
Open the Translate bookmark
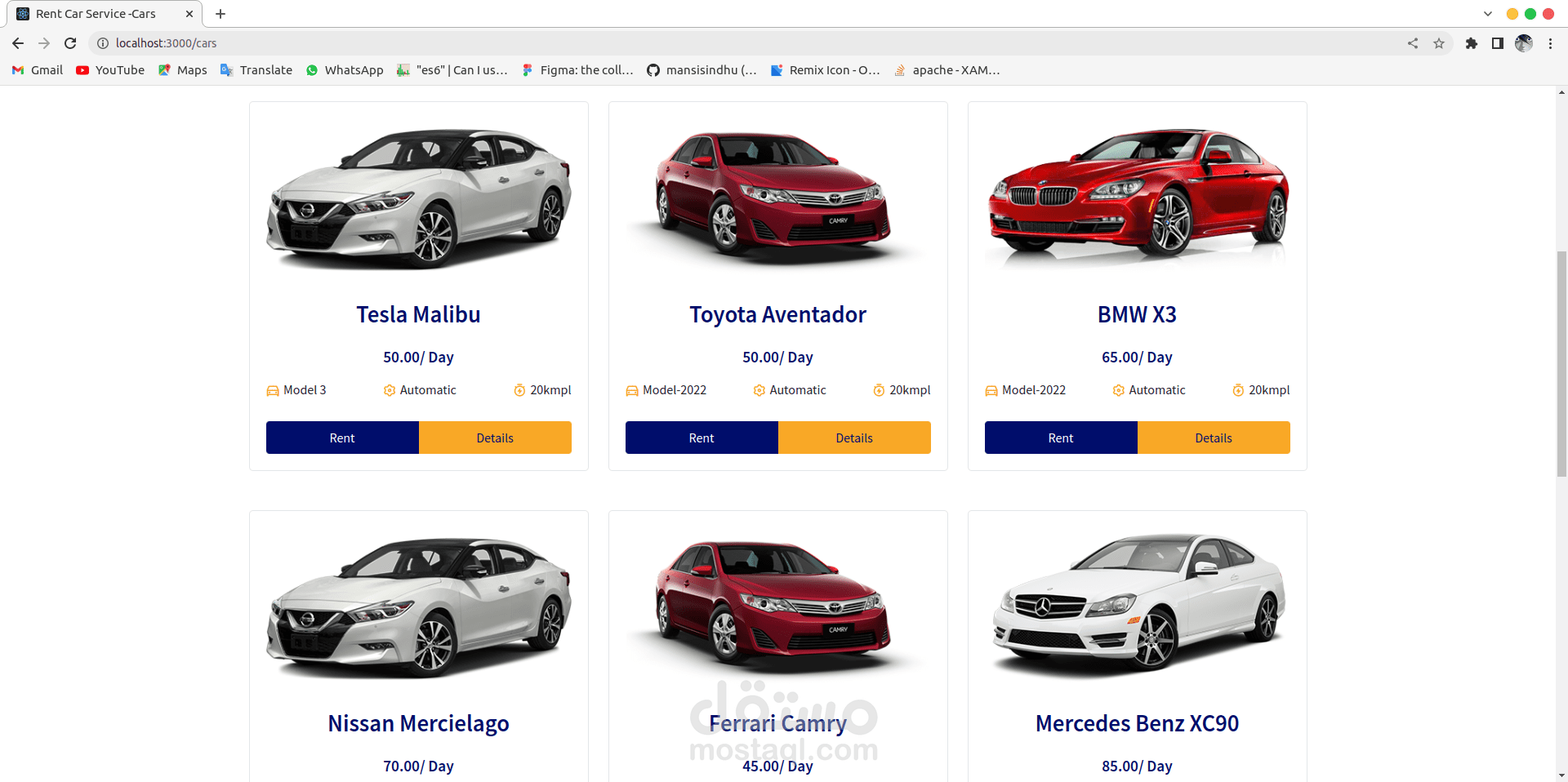click(256, 70)
